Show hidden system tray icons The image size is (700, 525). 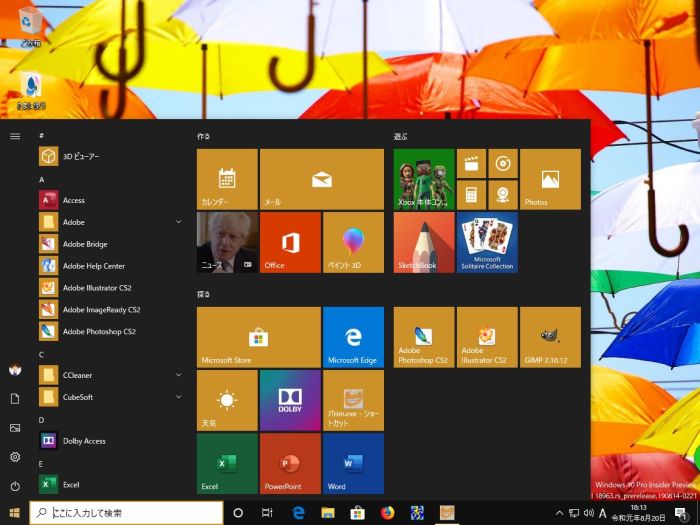(559, 513)
